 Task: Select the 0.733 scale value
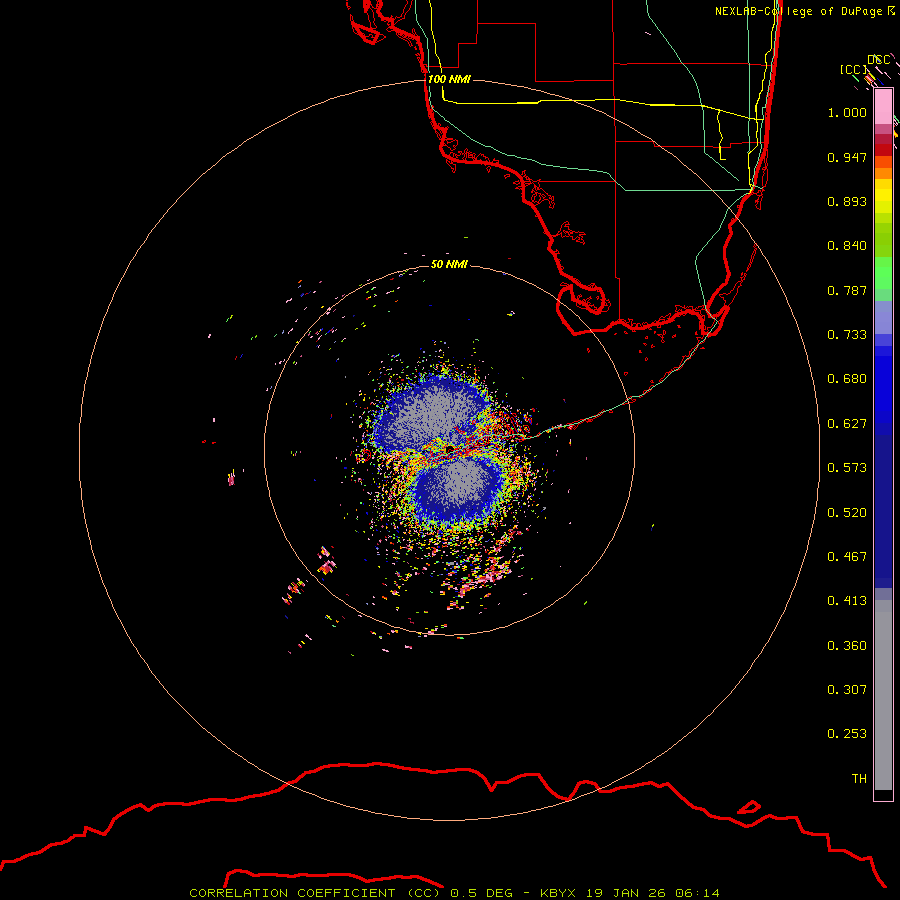click(x=847, y=335)
